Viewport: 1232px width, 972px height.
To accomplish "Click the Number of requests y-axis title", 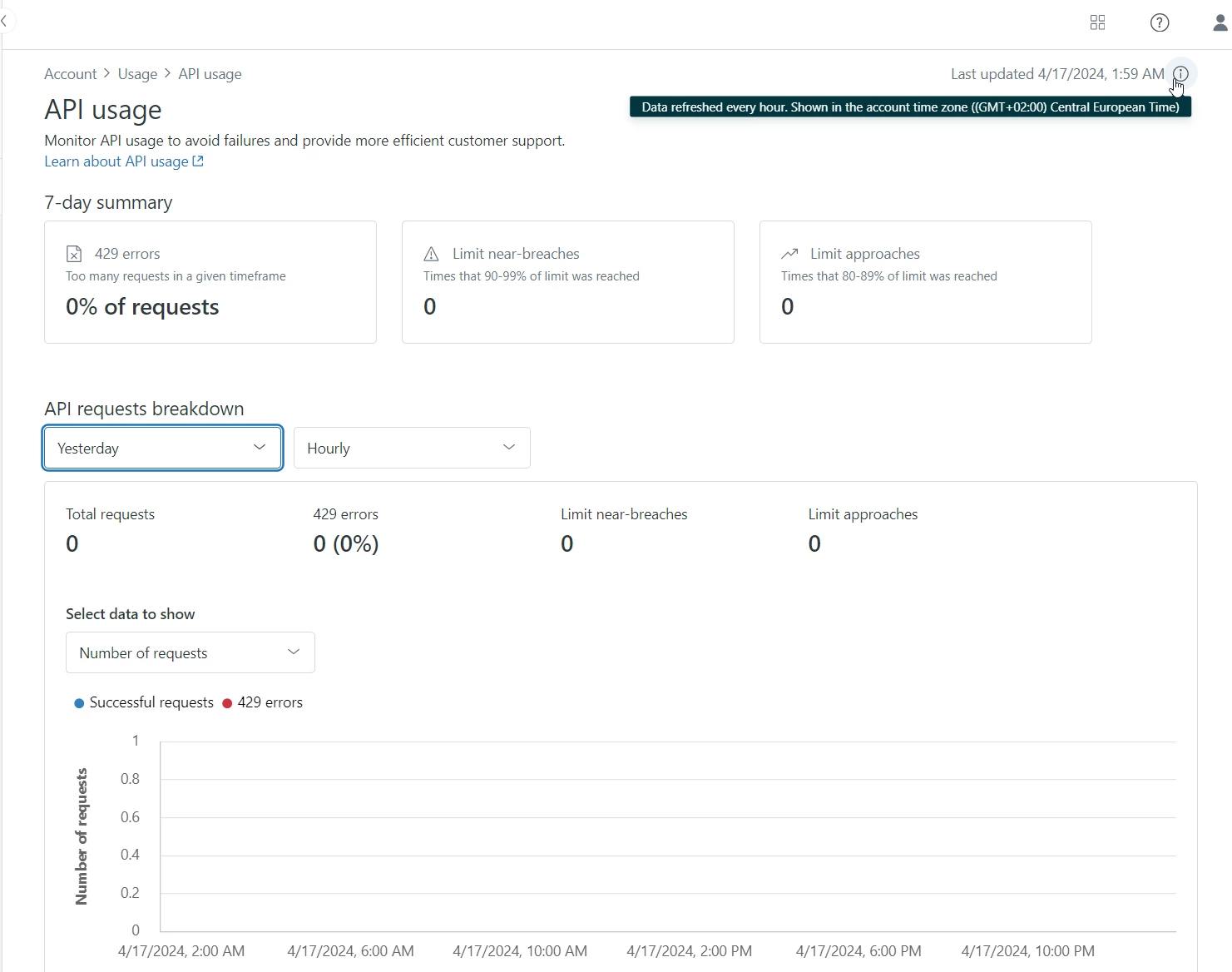I will coord(82,836).
